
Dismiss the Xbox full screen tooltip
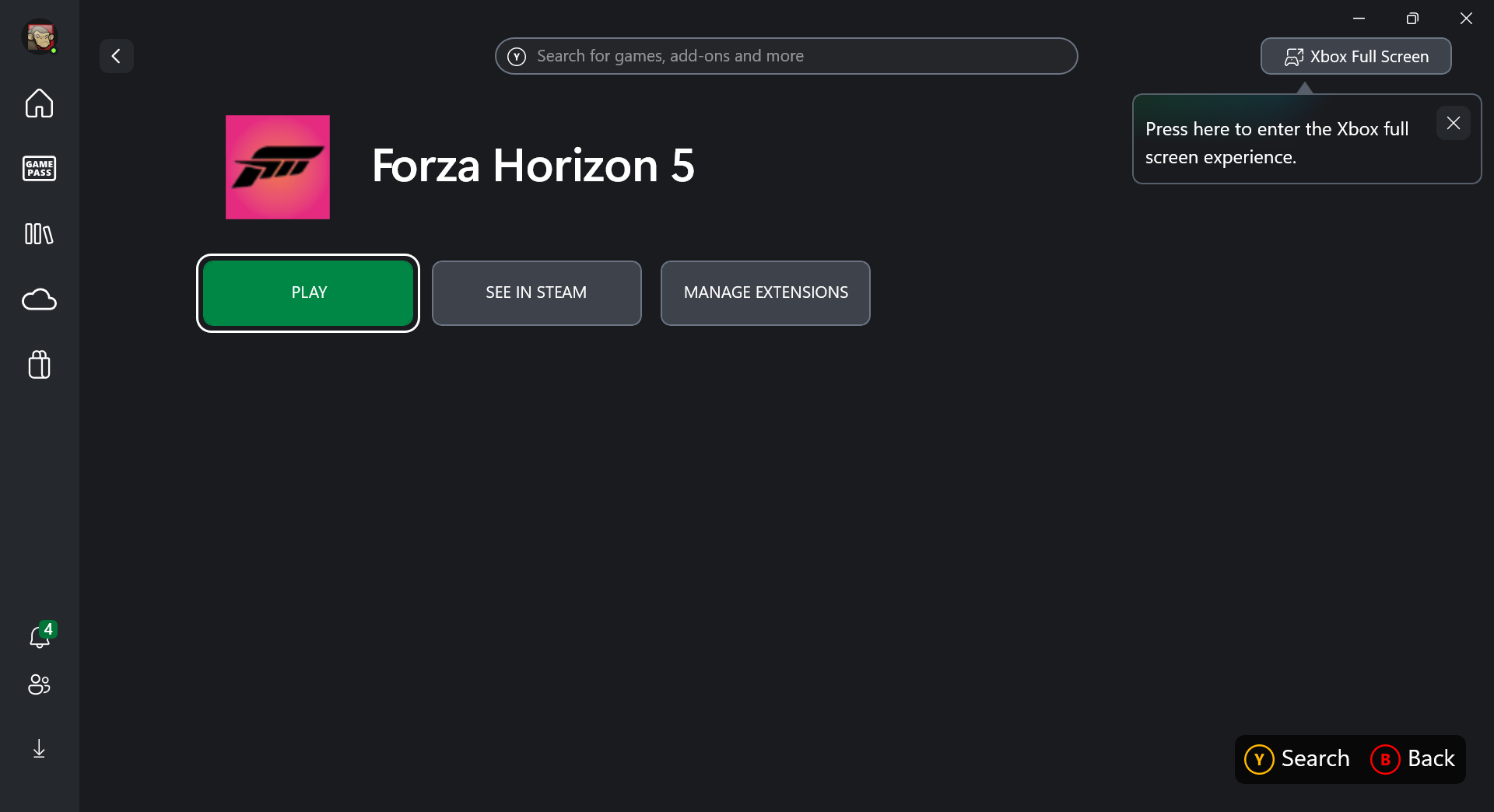point(1453,123)
